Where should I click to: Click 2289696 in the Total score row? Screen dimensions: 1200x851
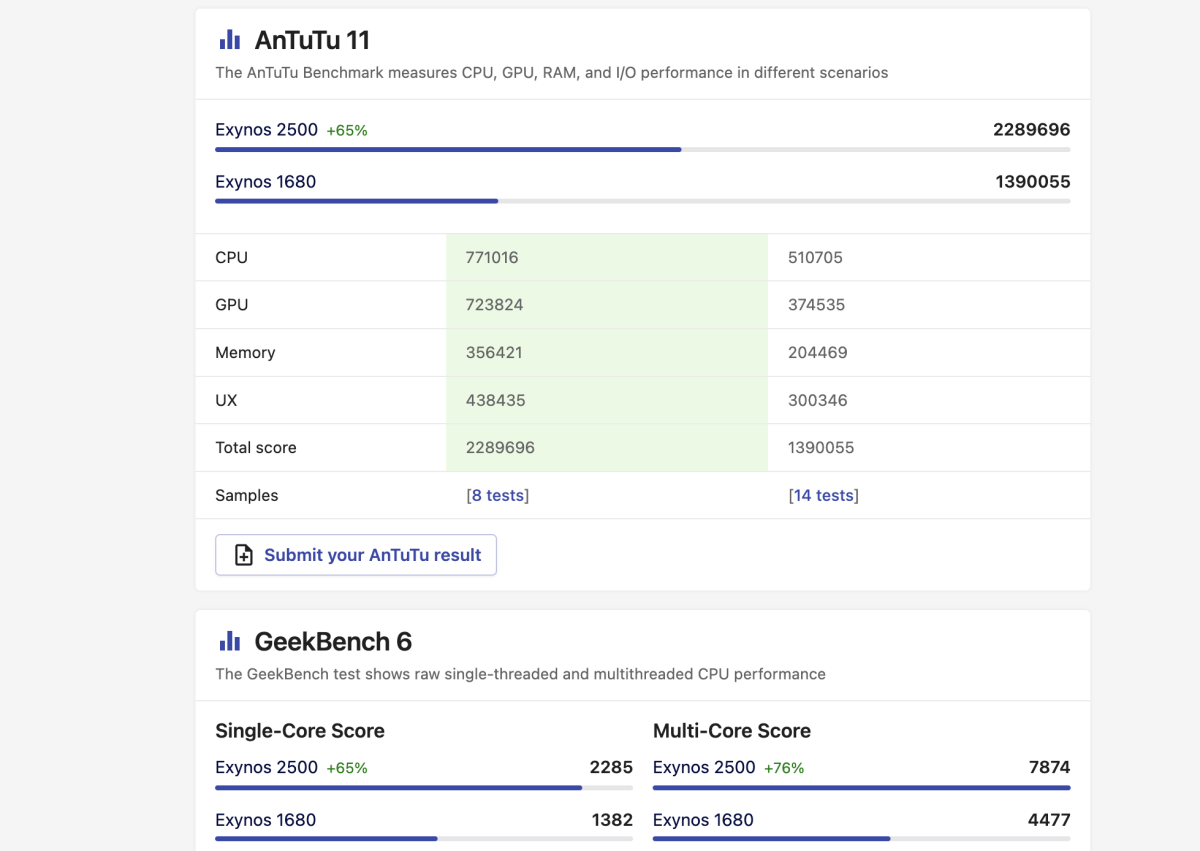(x=500, y=448)
